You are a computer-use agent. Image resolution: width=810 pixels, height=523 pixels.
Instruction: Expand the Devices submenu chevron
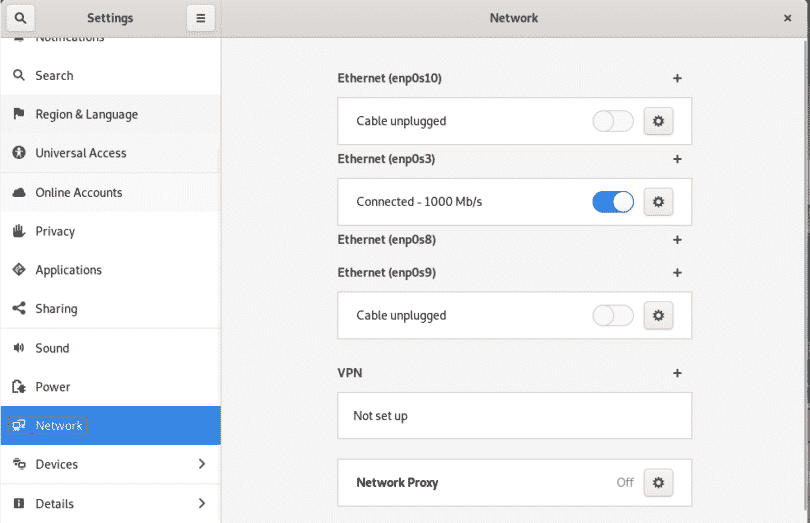[202, 464]
